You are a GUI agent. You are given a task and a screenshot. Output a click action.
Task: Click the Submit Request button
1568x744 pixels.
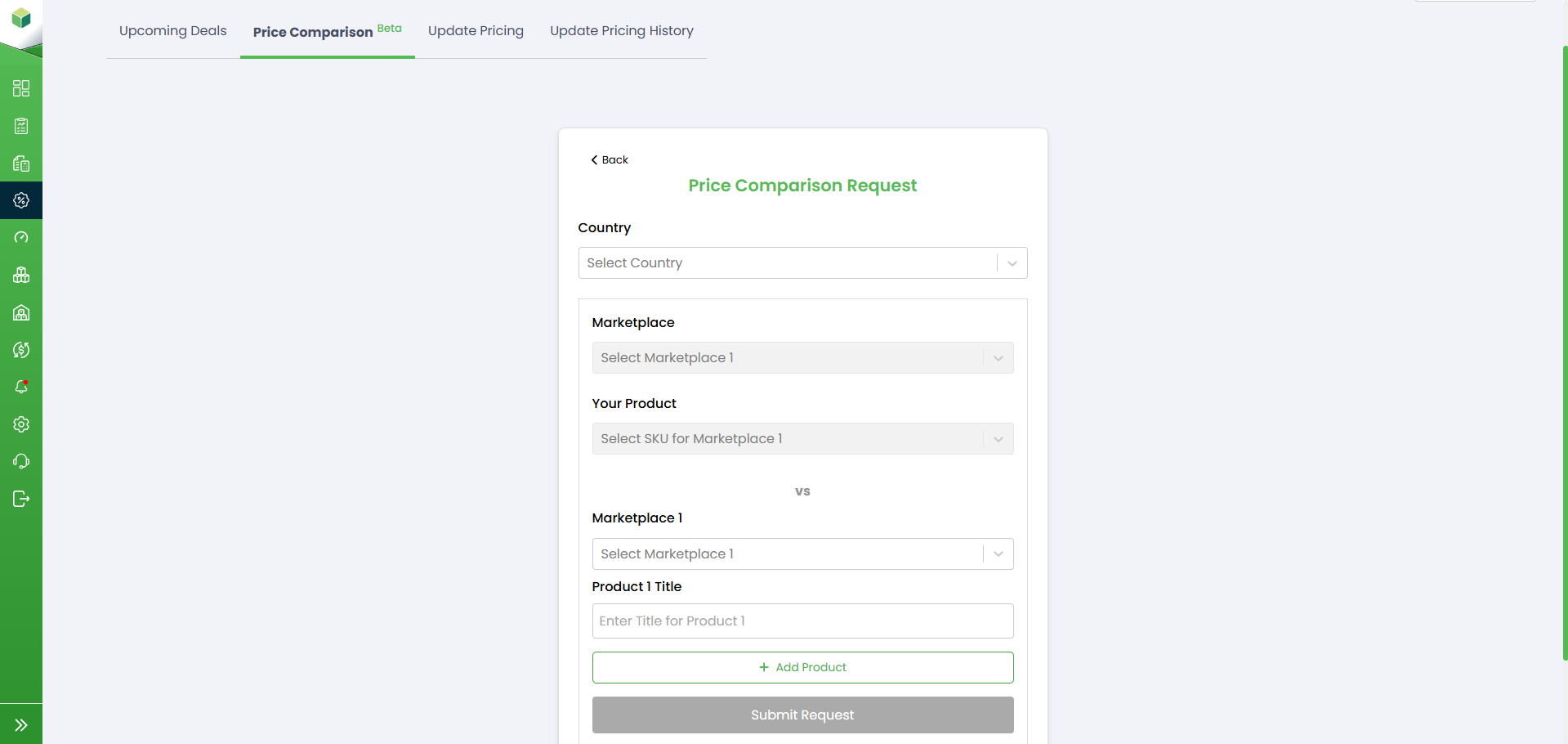[x=802, y=715]
